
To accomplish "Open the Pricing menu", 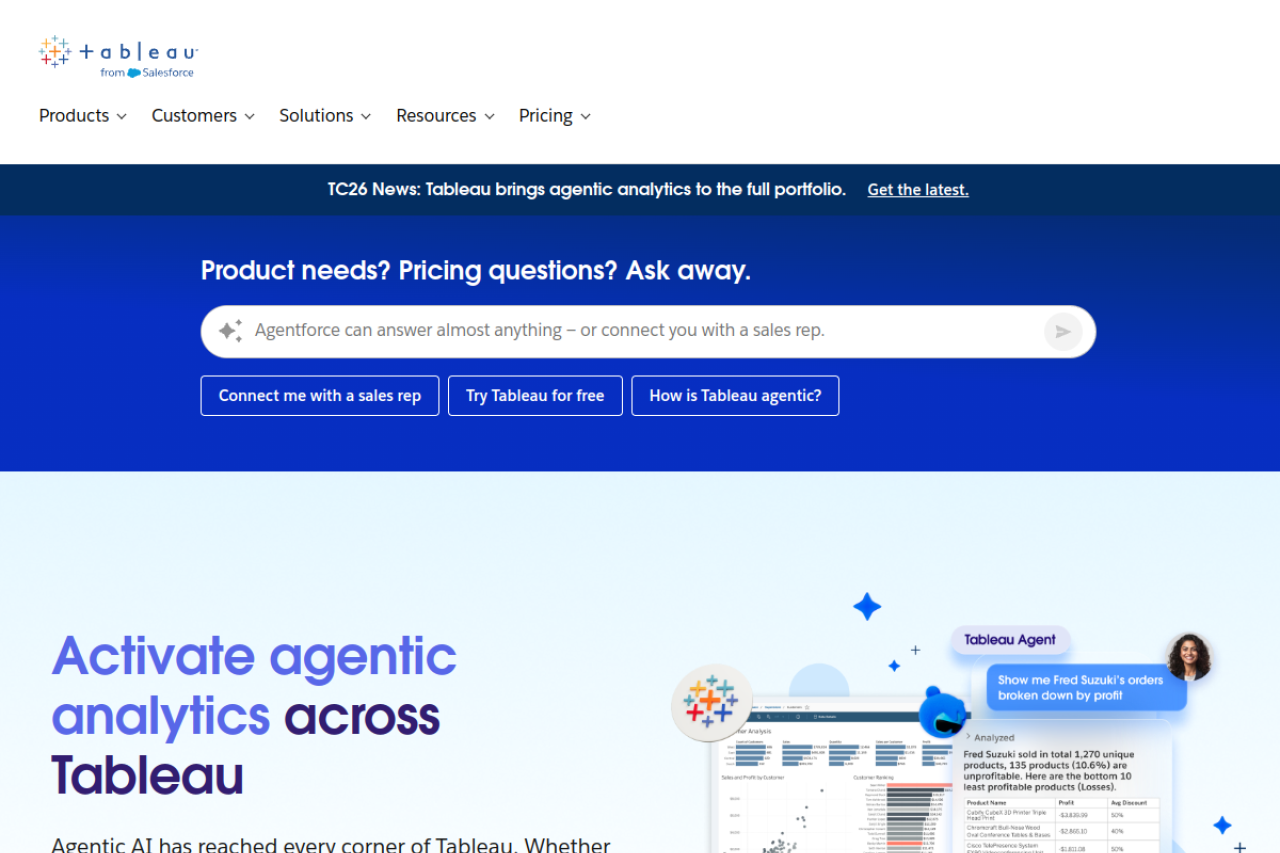I will (x=555, y=116).
